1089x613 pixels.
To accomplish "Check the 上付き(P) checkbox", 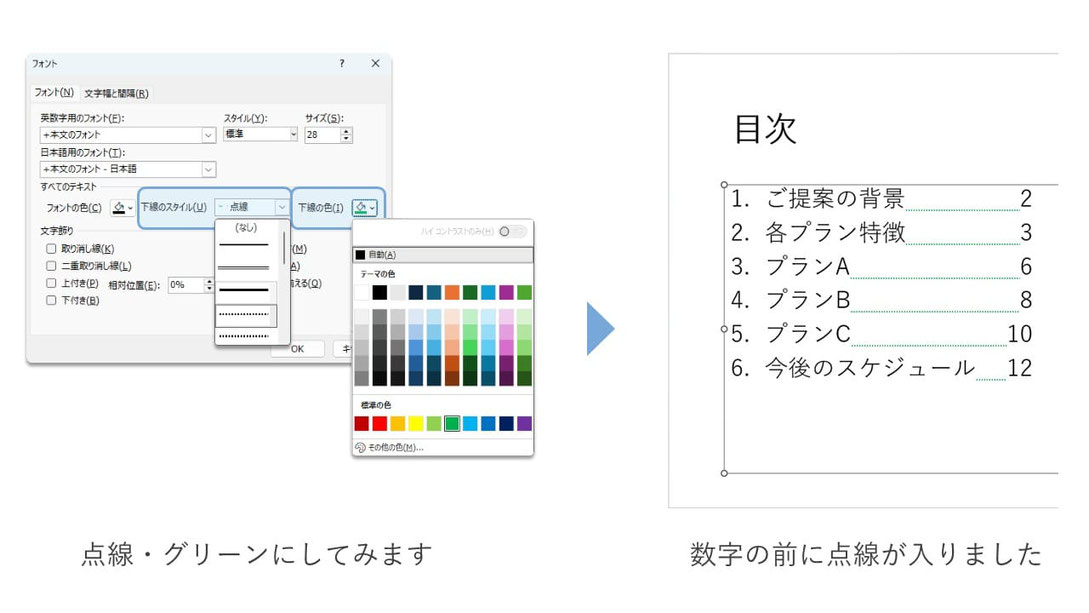I will [51, 283].
